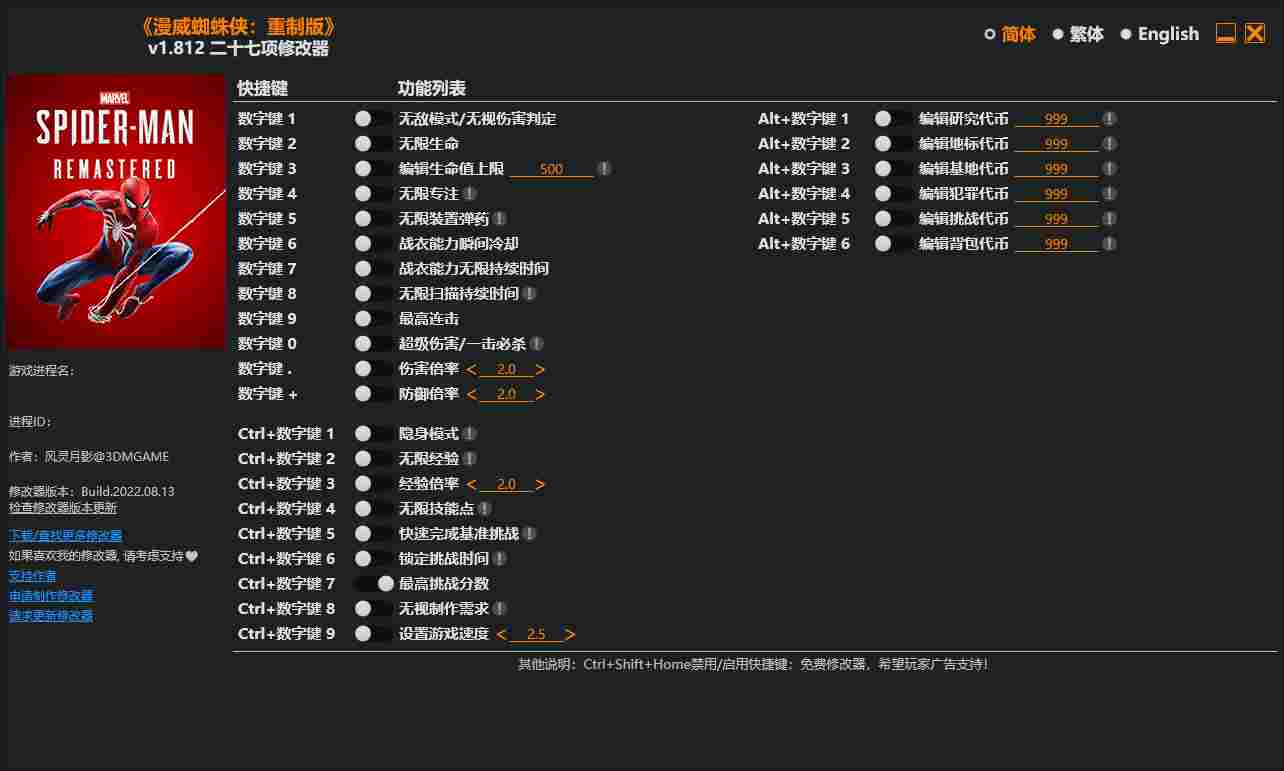Increase 伤害倍率 with right arrow
This screenshot has height=771, width=1284.
tap(540, 370)
